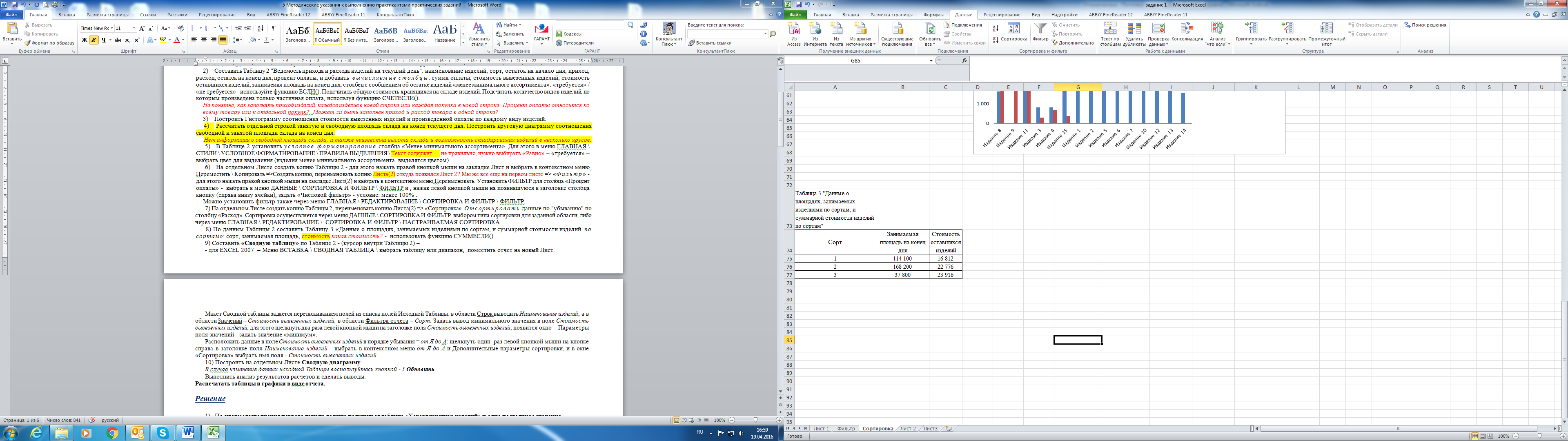
Task: Click the shrink font icon in Word
Action: [151, 29]
